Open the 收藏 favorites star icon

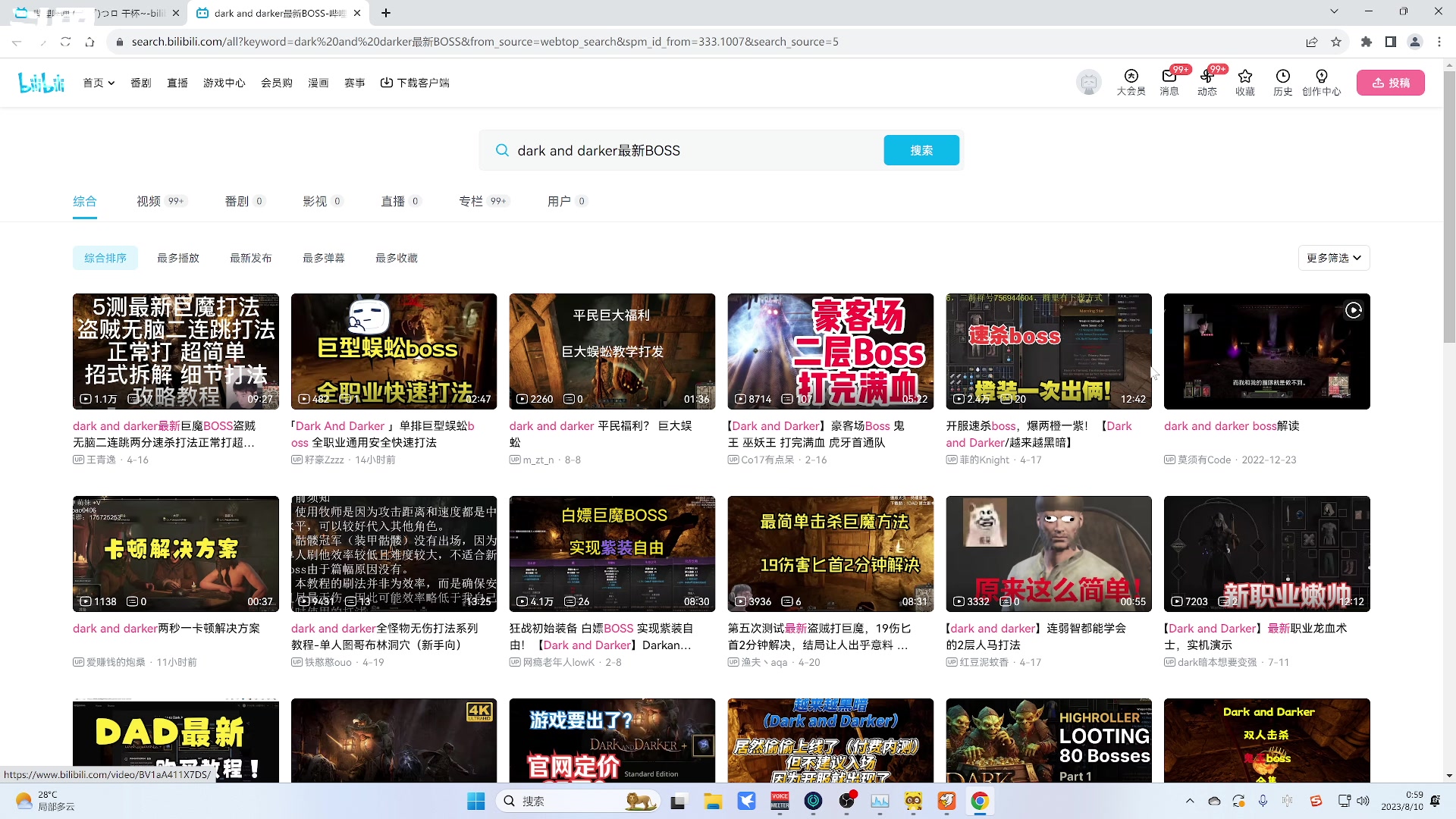1244,82
